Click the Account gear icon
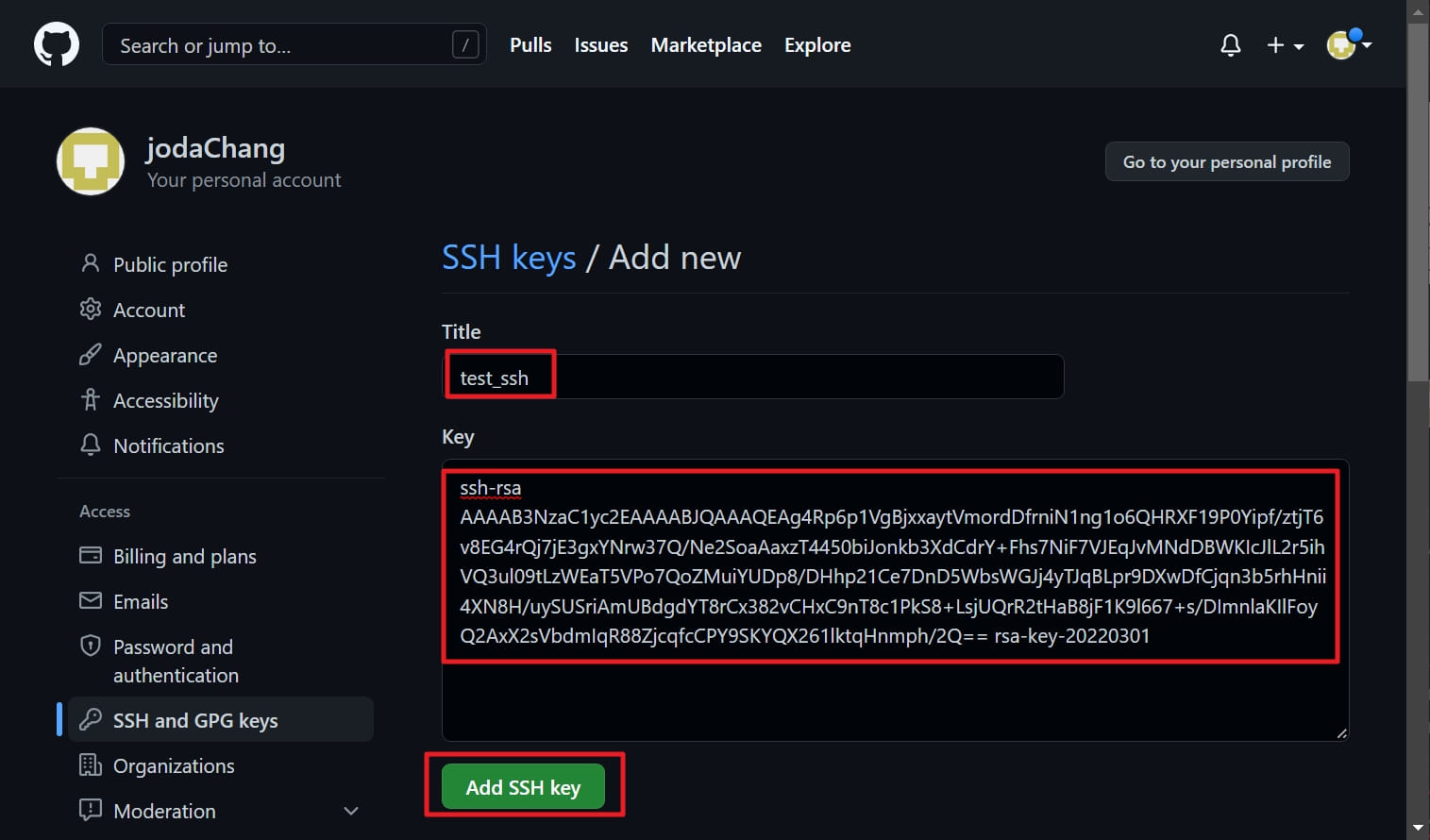The image size is (1430, 840). [x=91, y=309]
